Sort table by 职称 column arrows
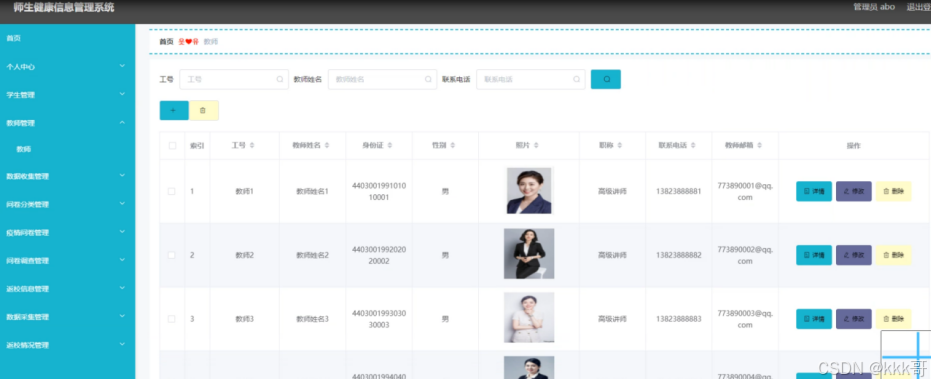This screenshot has height=384, width=931. click(619, 145)
